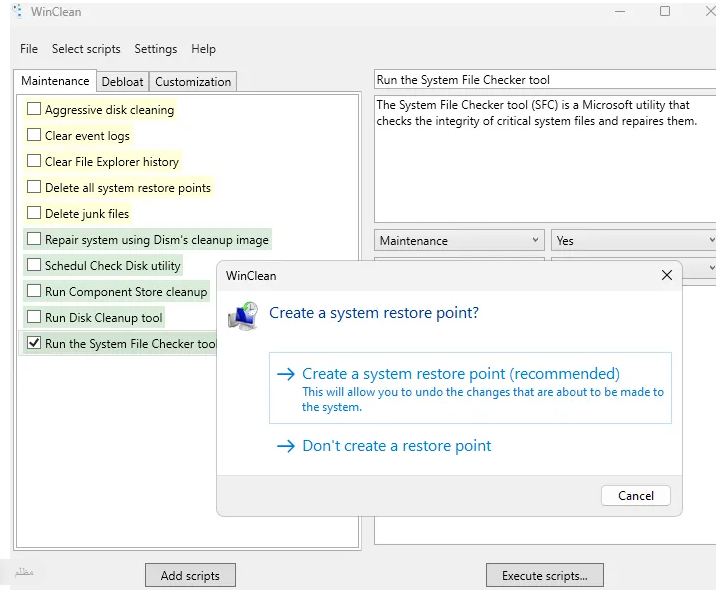Click the Add scripts button
Viewport: 725px width, 597px height.
[x=190, y=575]
